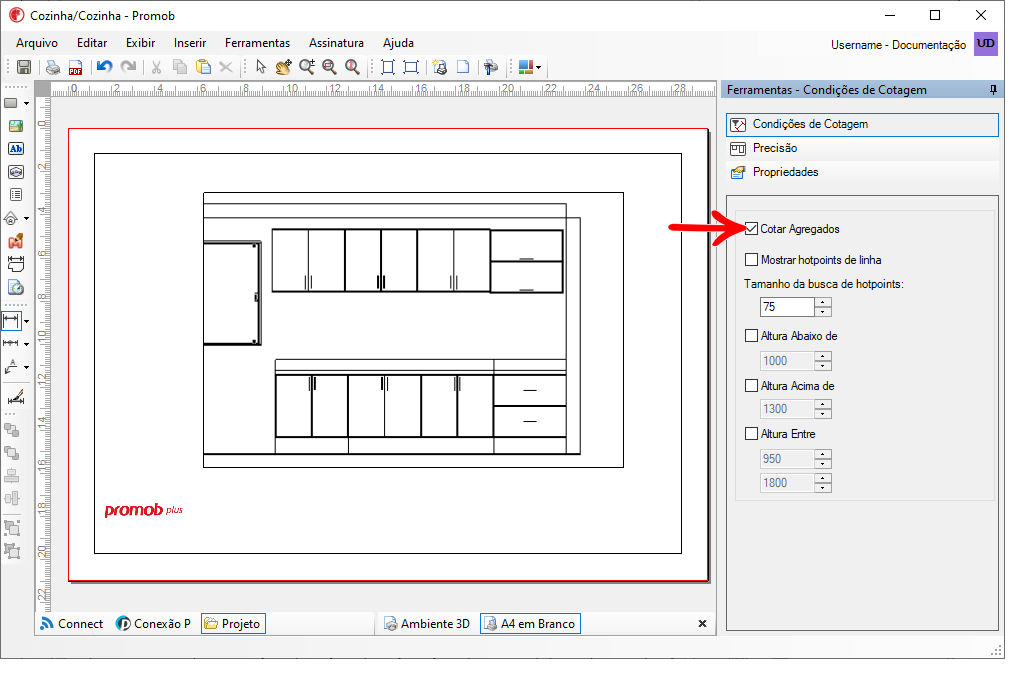Open the Arquivo menu
This screenshot has width=1023, height=676.
click(x=37, y=43)
